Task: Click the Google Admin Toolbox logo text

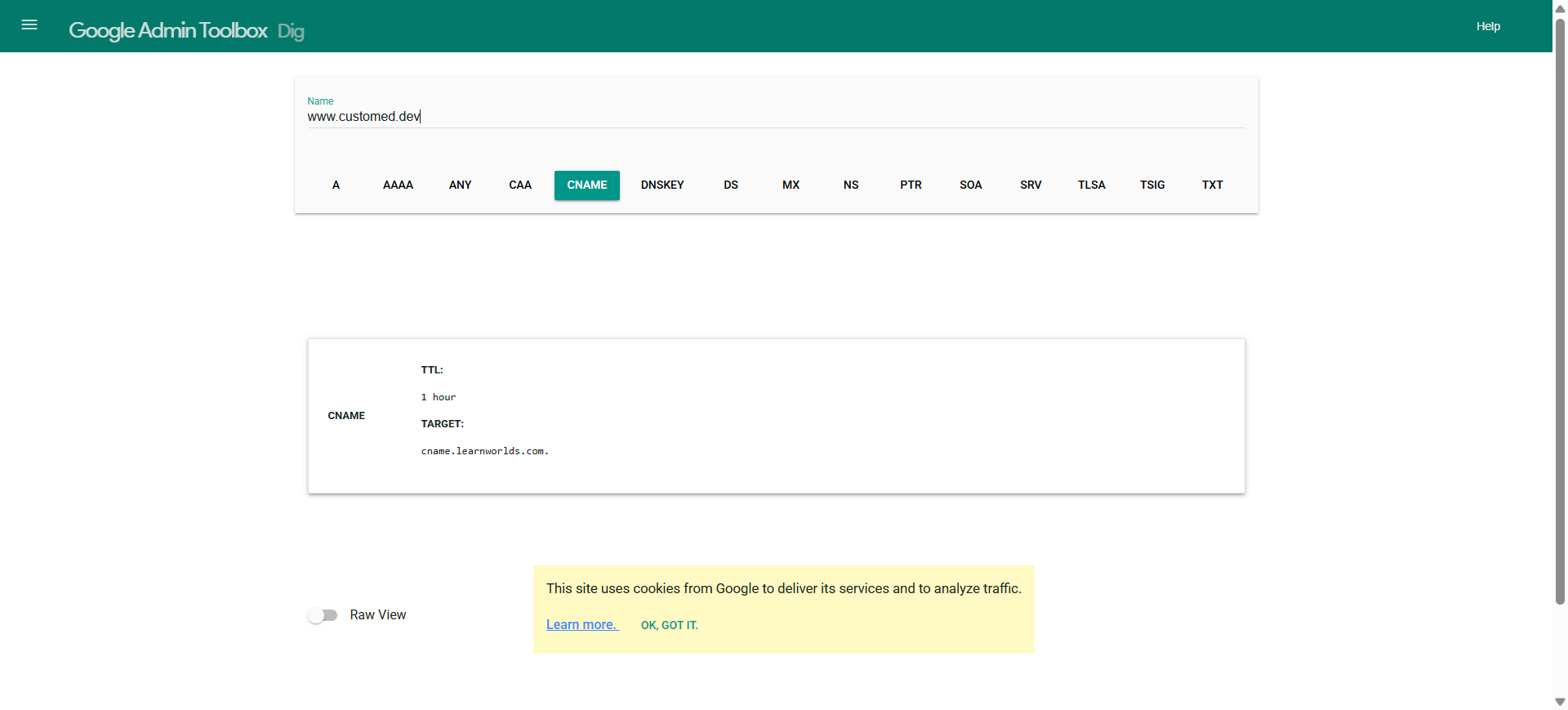Action: [x=167, y=30]
